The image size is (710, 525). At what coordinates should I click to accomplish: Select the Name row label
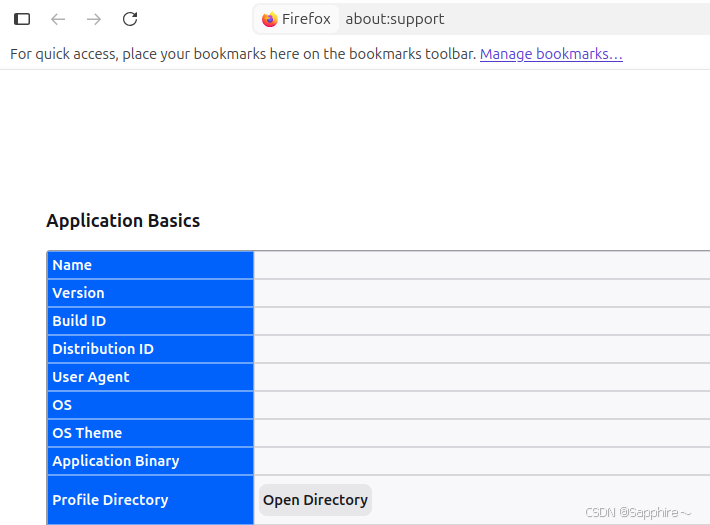click(x=72, y=265)
